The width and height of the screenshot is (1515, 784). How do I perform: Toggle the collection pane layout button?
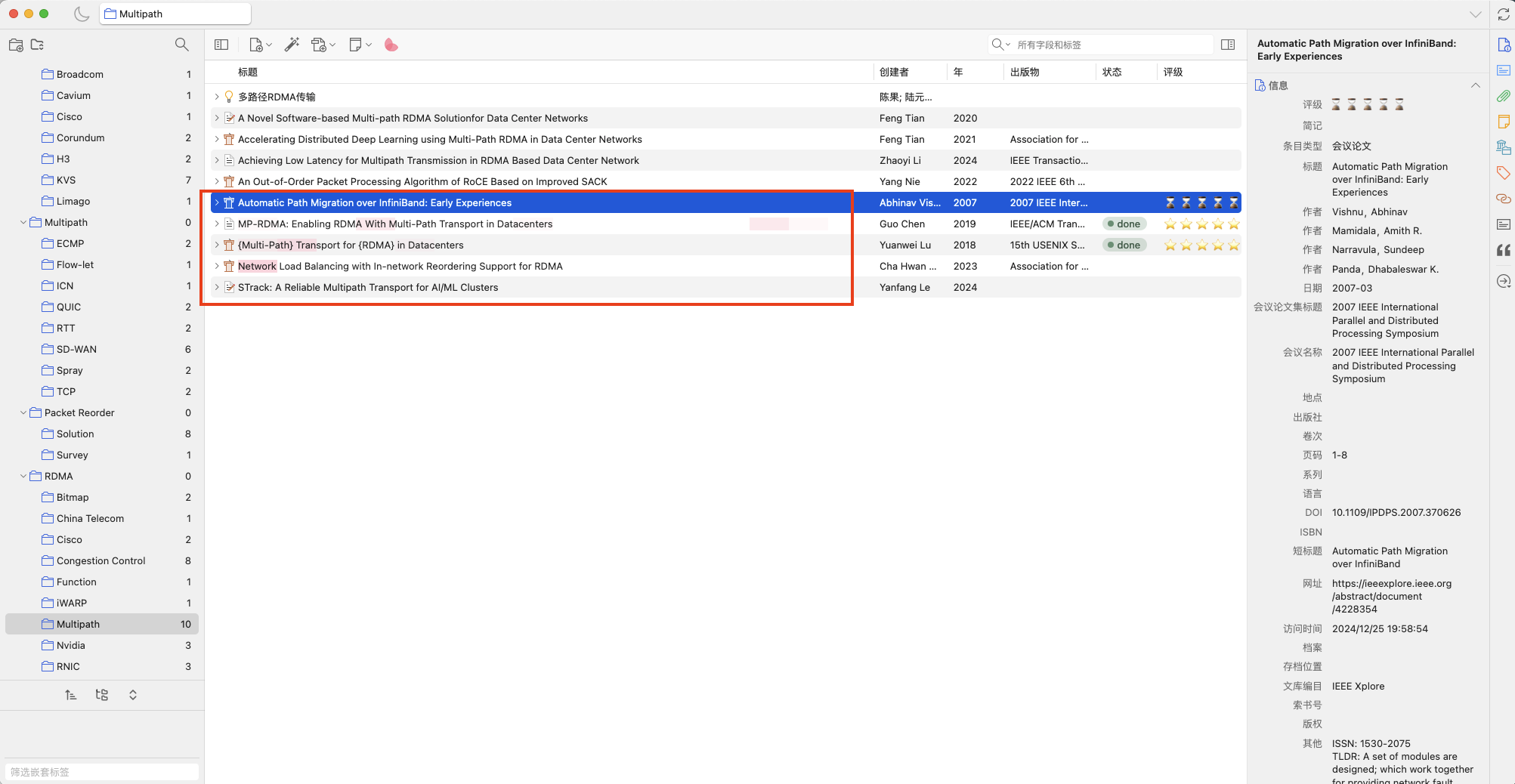(x=221, y=45)
